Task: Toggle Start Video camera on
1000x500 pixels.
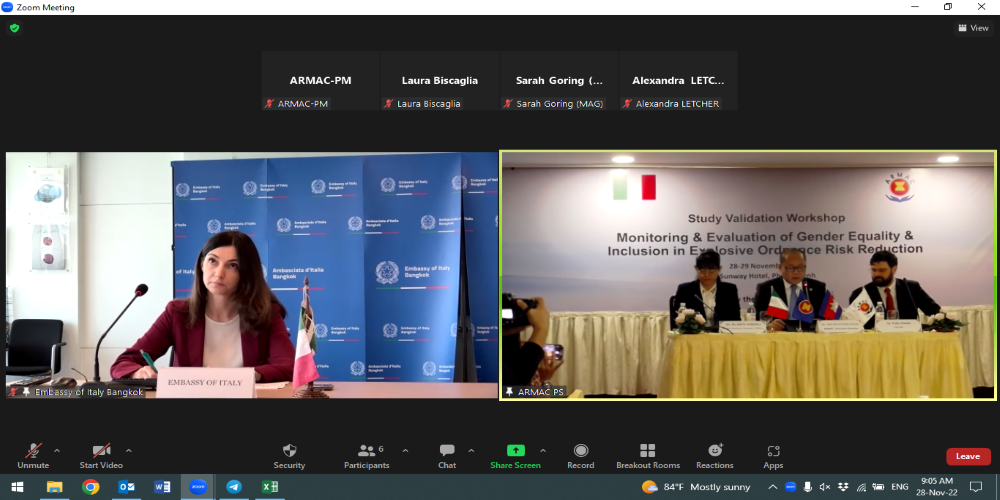Action: [100, 455]
